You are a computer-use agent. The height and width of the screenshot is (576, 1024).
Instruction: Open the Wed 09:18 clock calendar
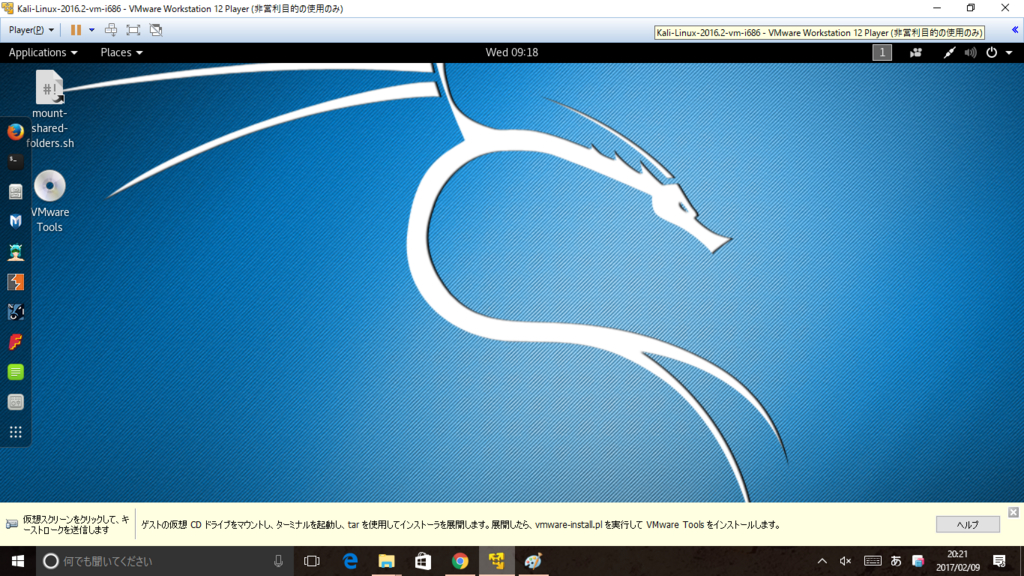[511, 52]
